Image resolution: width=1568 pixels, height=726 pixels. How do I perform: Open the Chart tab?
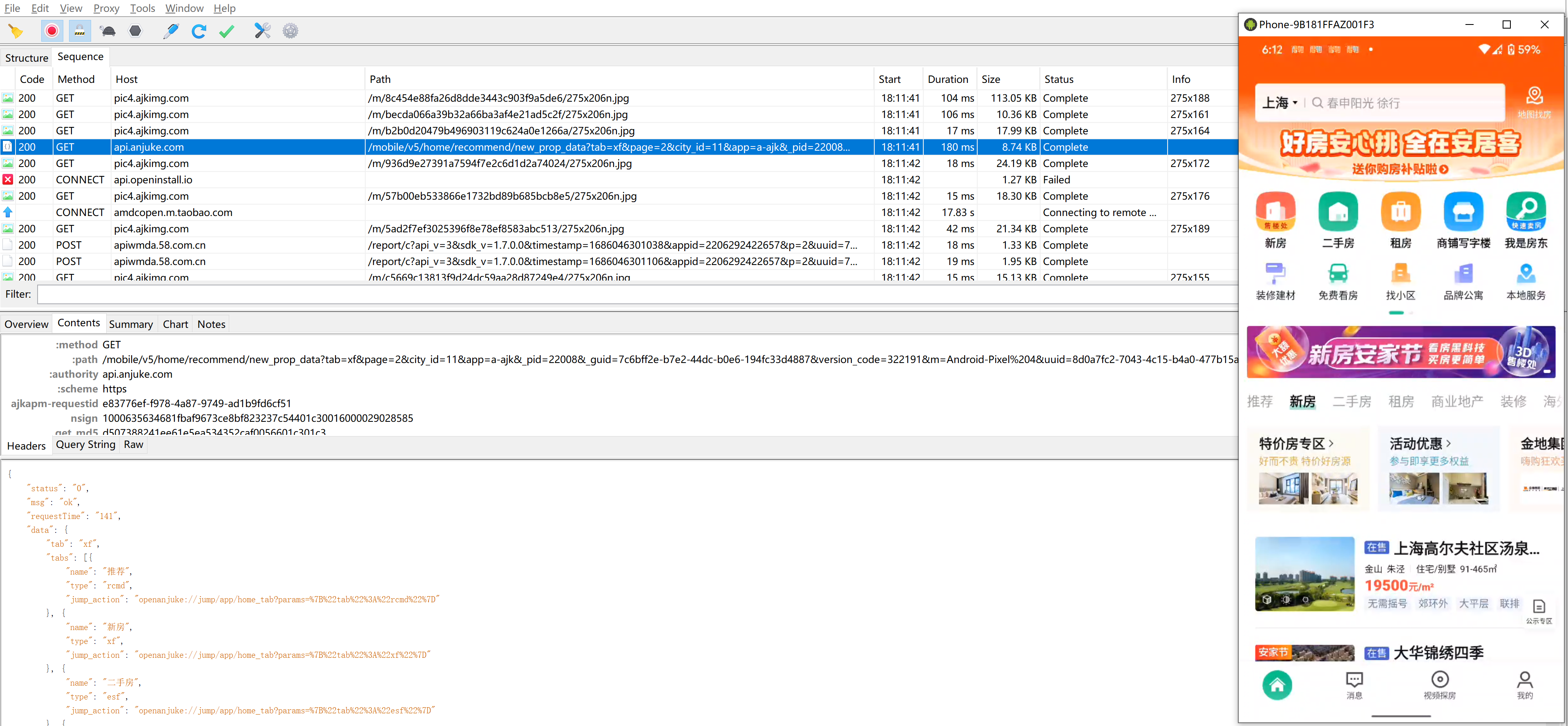point(175,324)
